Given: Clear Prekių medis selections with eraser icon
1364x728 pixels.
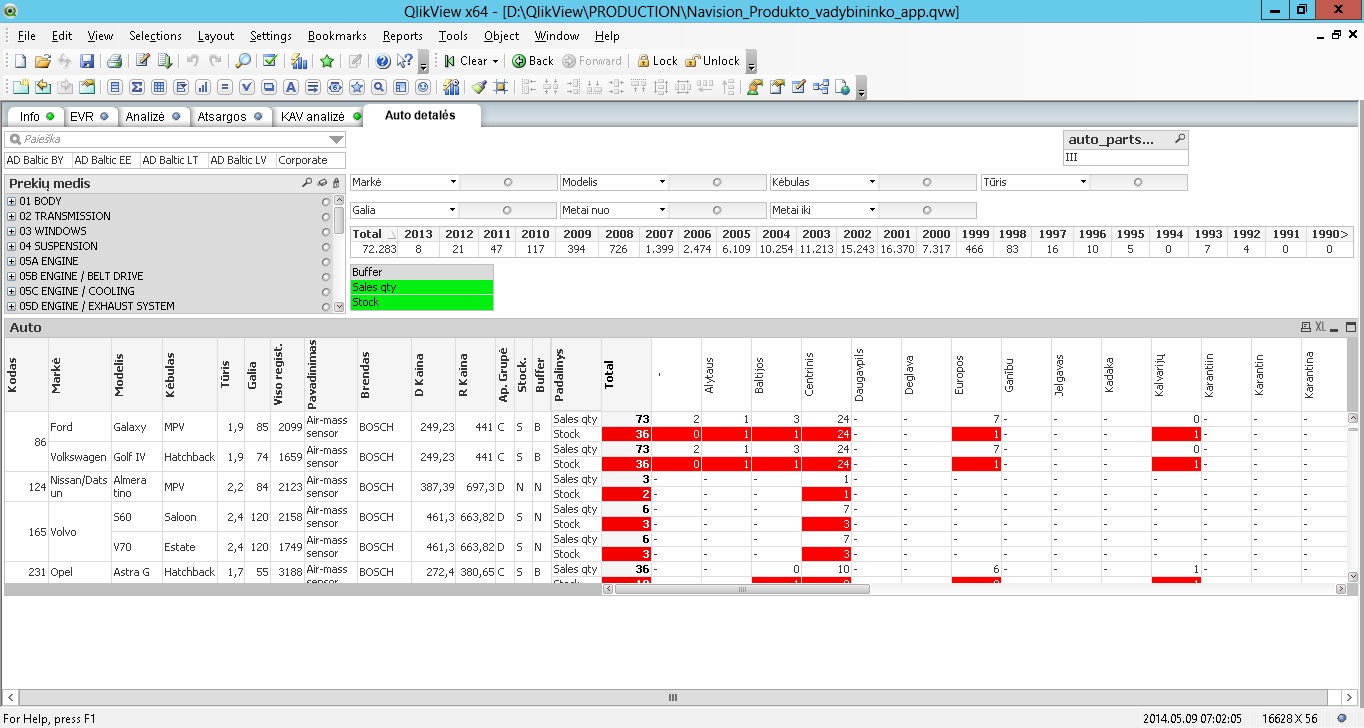Looking at the screenshot, I should (322, 183).
